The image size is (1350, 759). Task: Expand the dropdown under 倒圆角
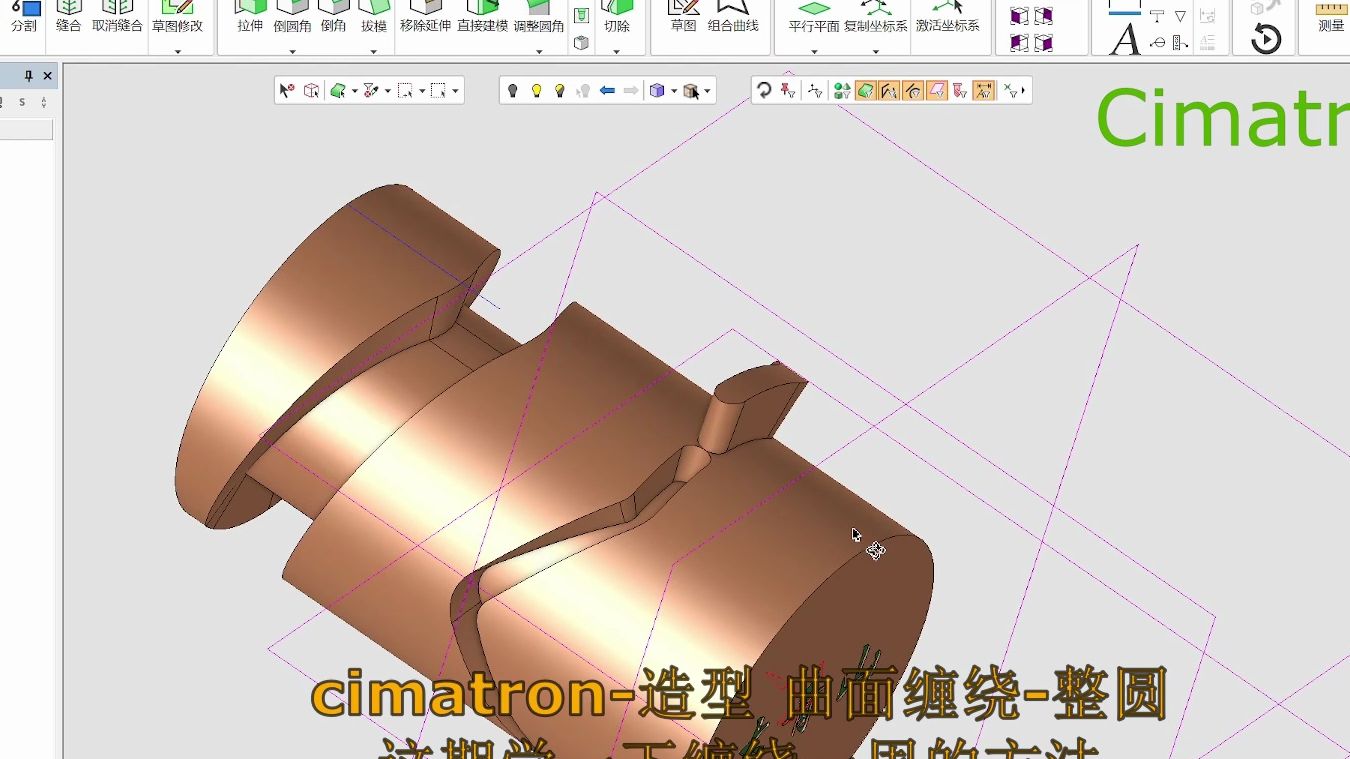coord(292,51)
